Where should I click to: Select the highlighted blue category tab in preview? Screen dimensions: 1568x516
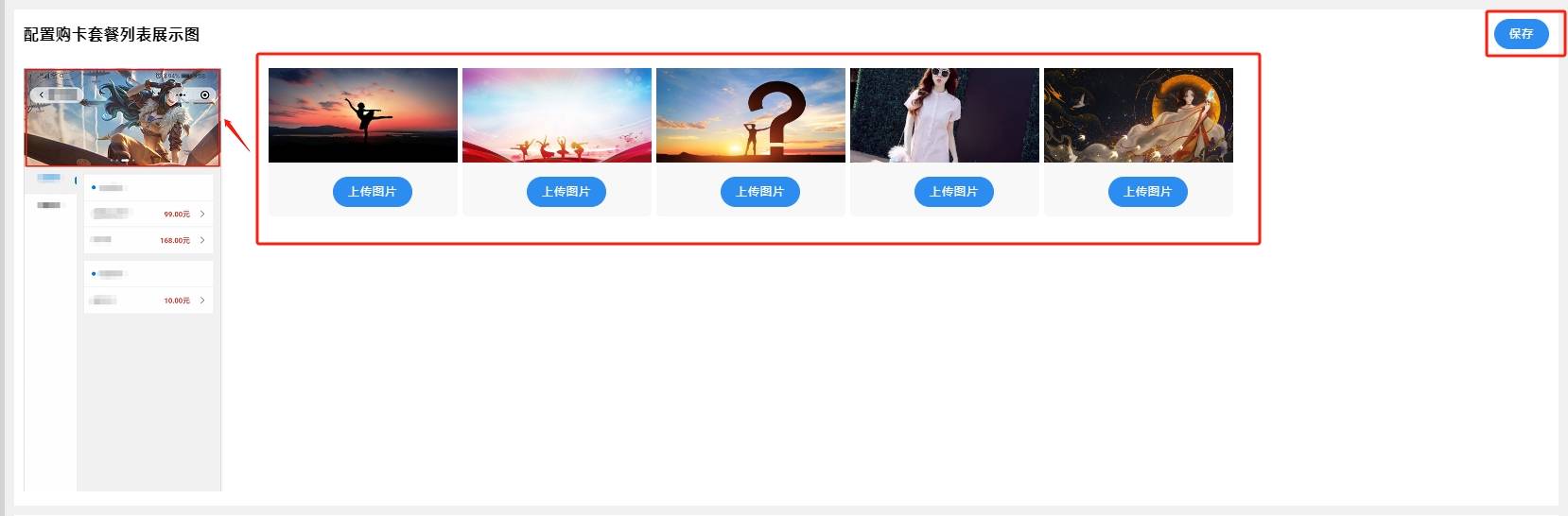49,178
